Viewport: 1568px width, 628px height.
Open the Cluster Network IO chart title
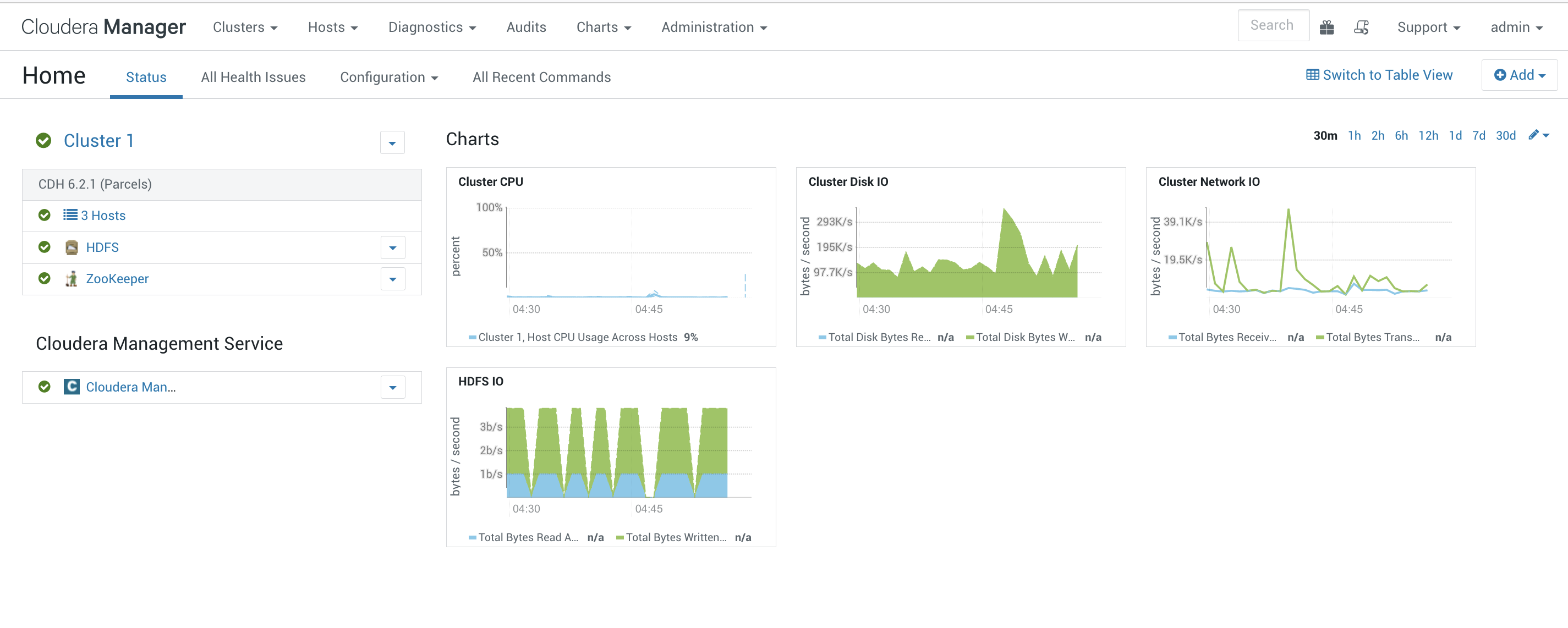(1208, 182)
